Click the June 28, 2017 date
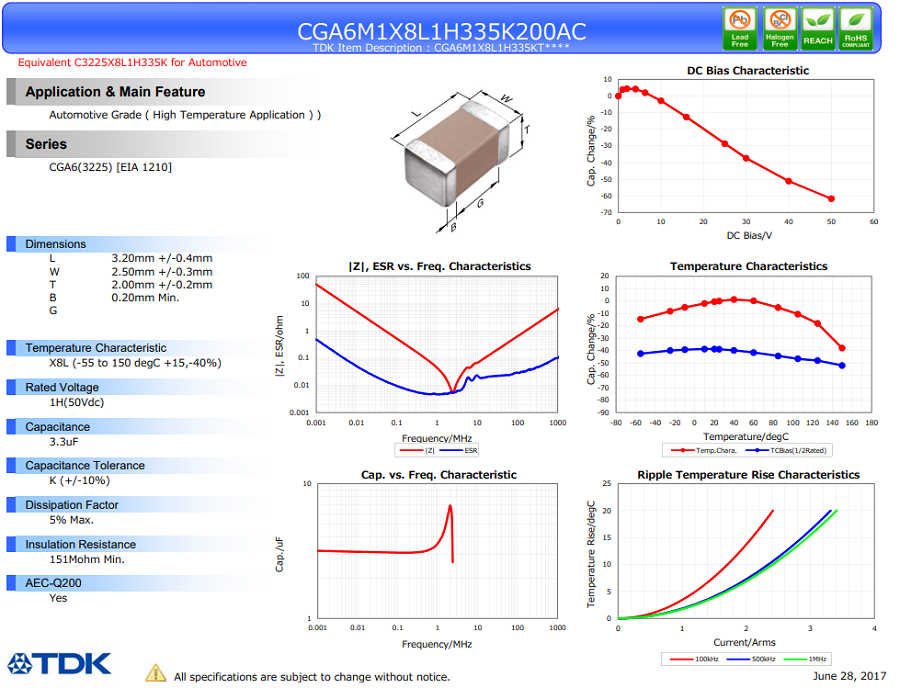900x688 pixels. pos(849,676)
